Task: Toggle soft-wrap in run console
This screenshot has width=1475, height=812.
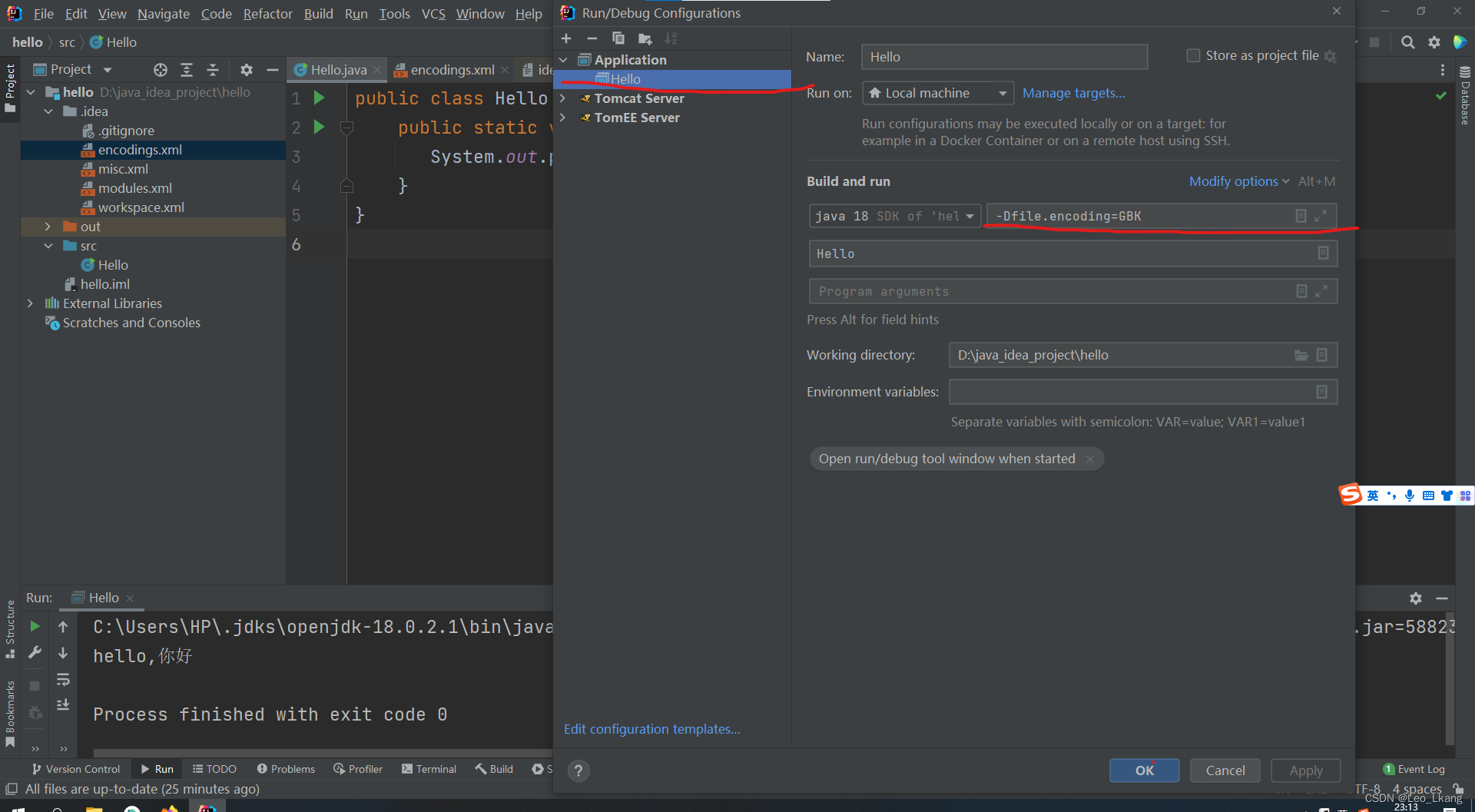Action: coord(63,679)
